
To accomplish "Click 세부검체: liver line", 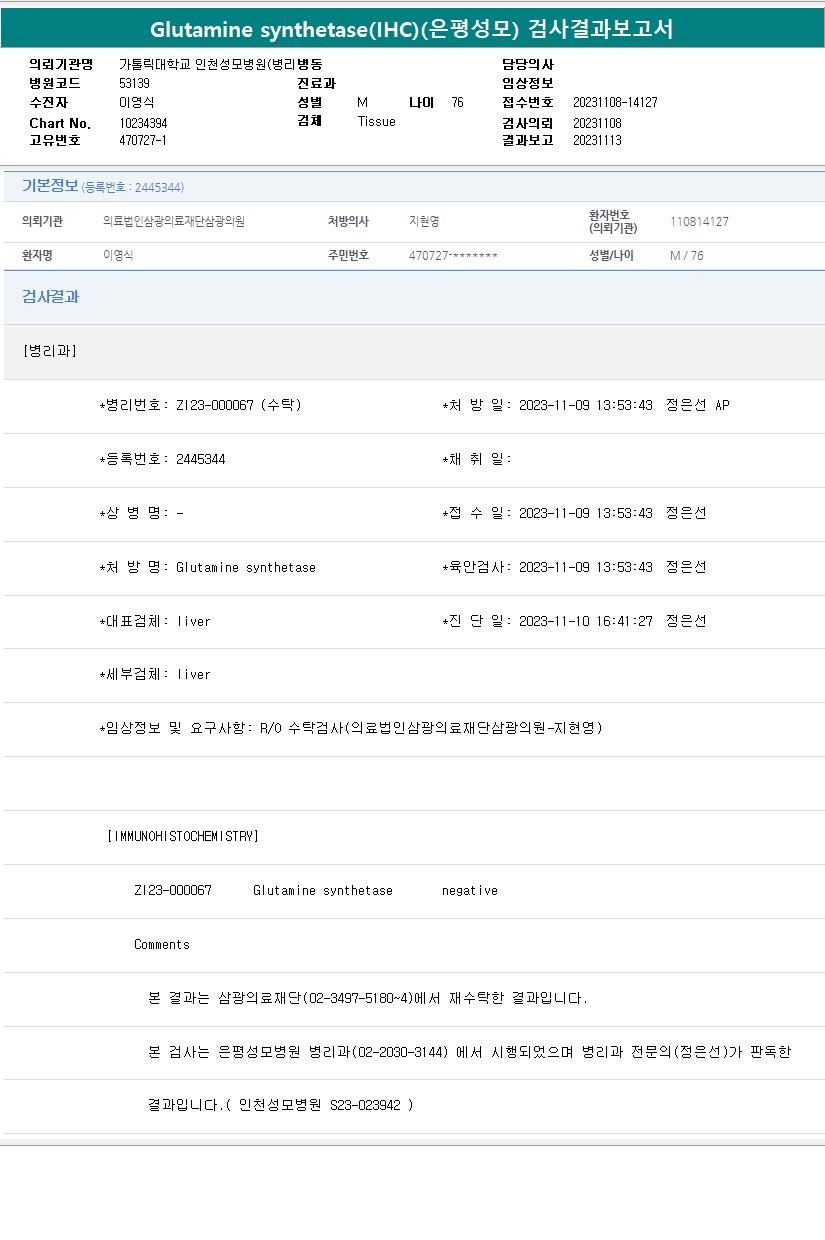I will click(155, 675).
